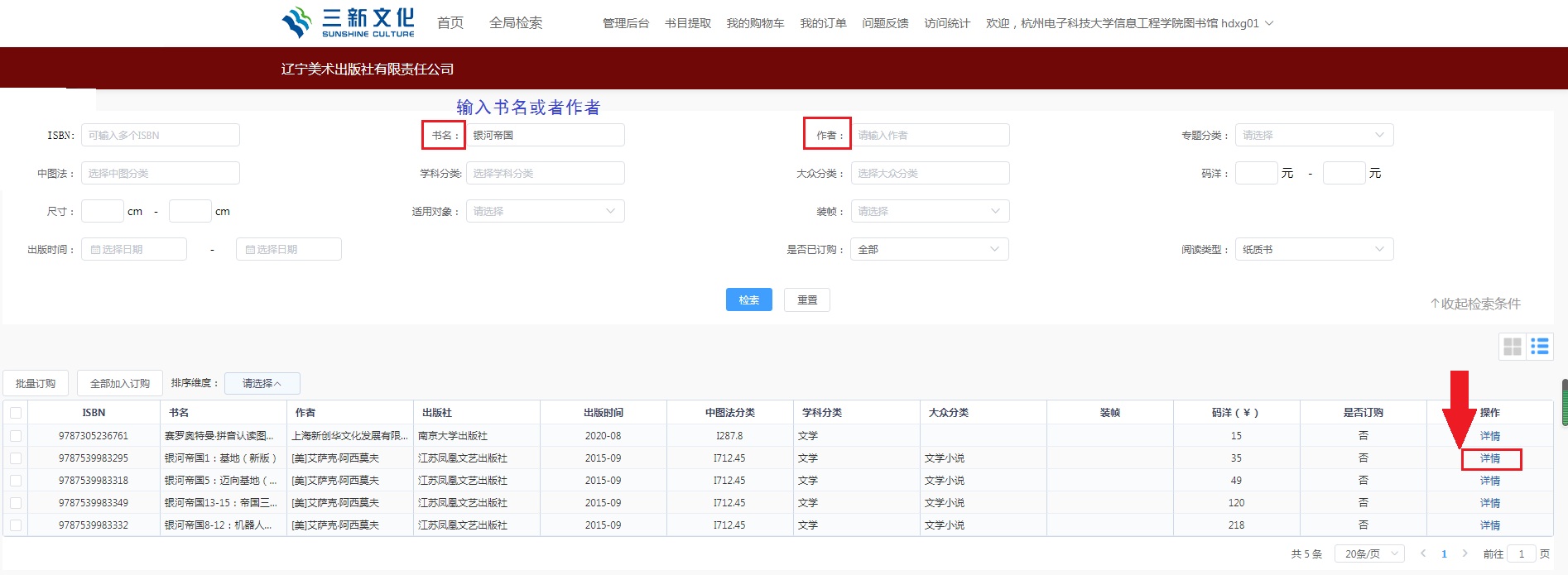Open the publication end date picker
This screenshot has width=1568, height=575.
tap(288, 249)
